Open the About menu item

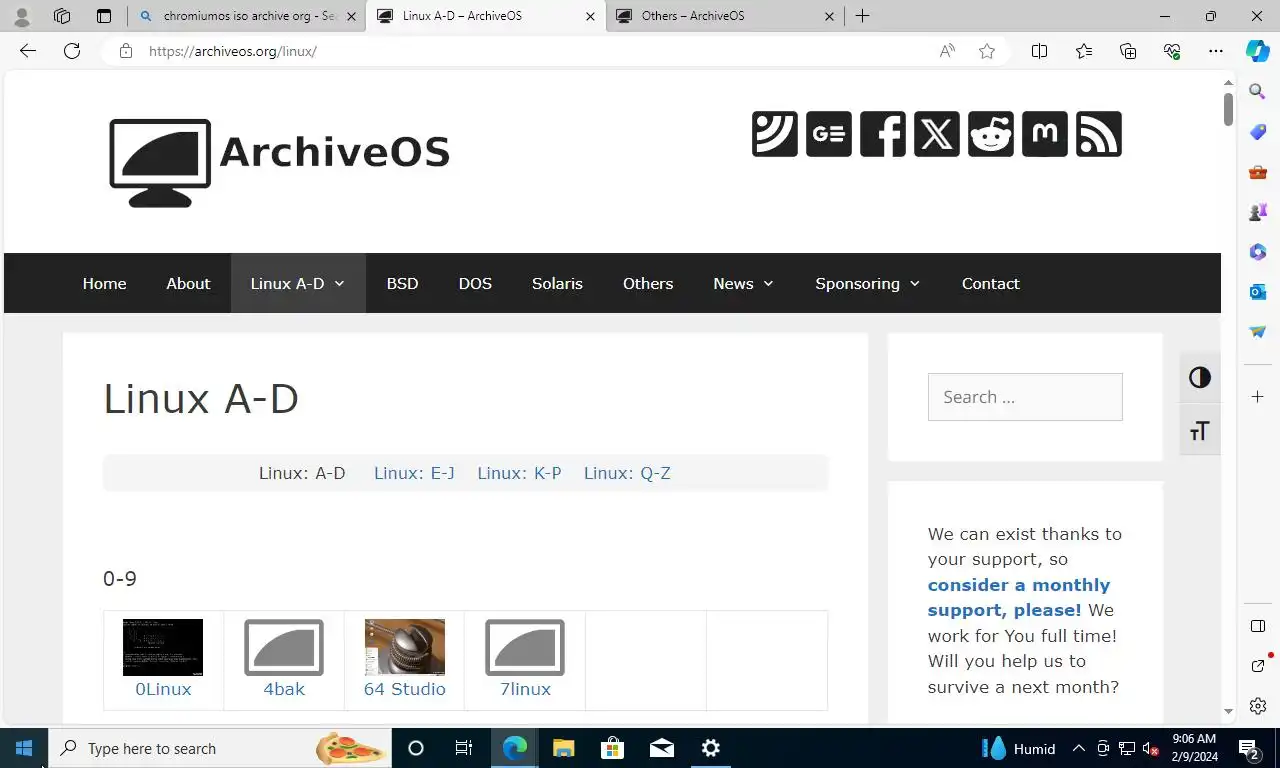[x=188, y=283]
